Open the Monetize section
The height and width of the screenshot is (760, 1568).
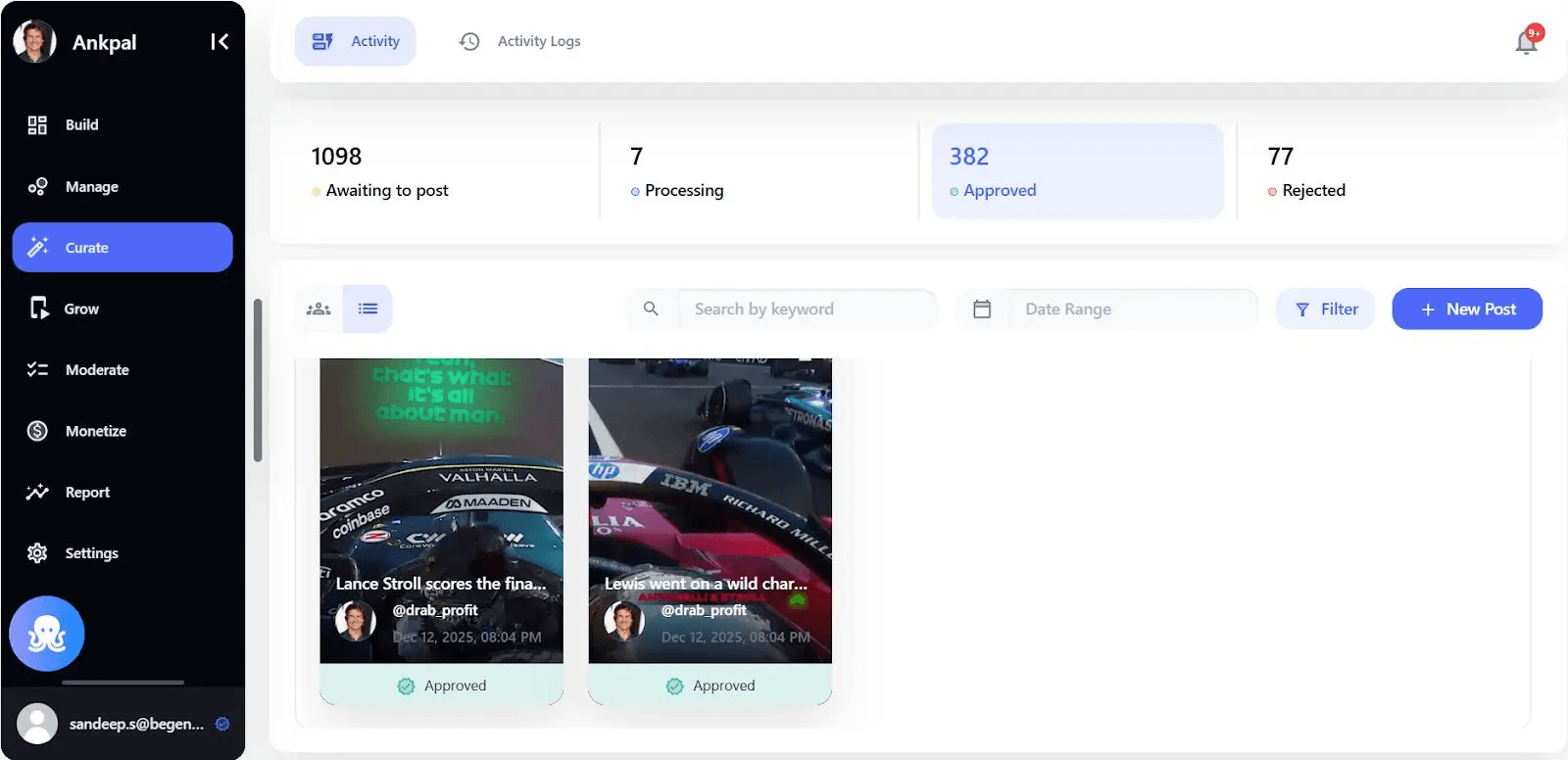pos(122,431)
